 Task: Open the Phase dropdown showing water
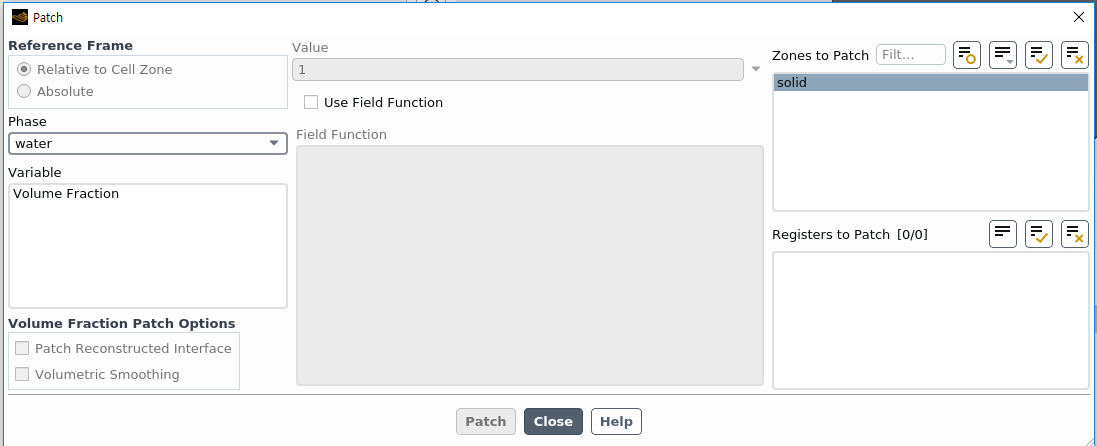(148, 144)
